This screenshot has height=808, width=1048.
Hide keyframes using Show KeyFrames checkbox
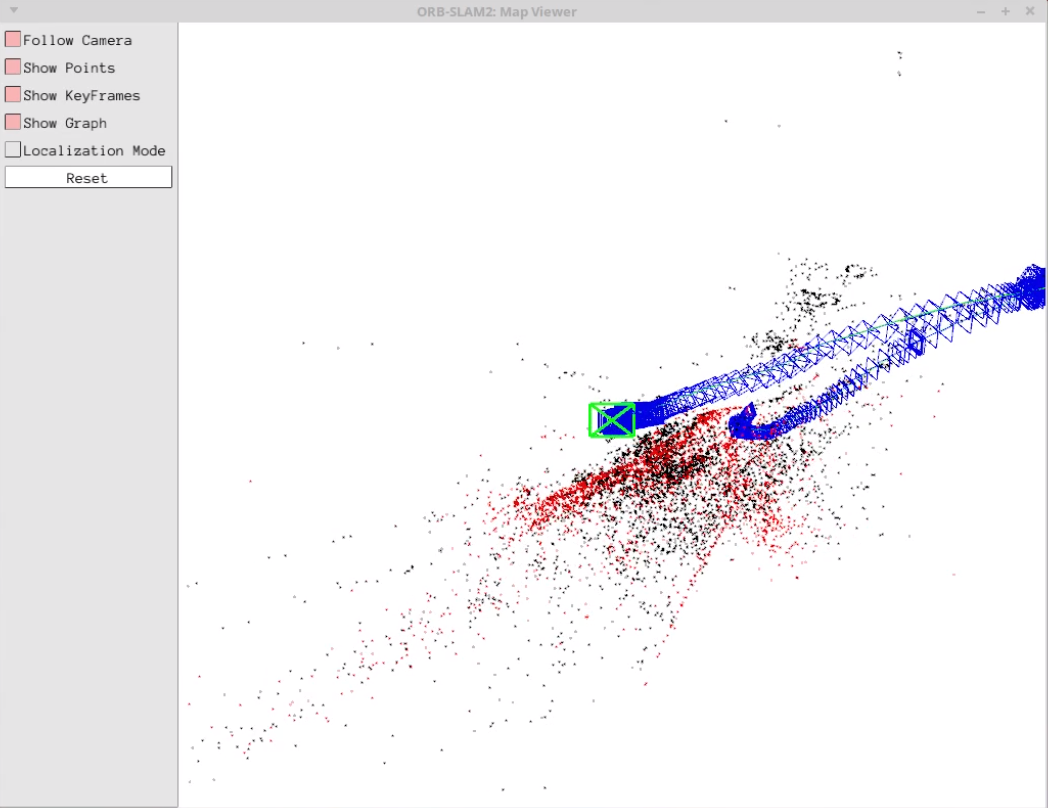[x=13, y=95]
